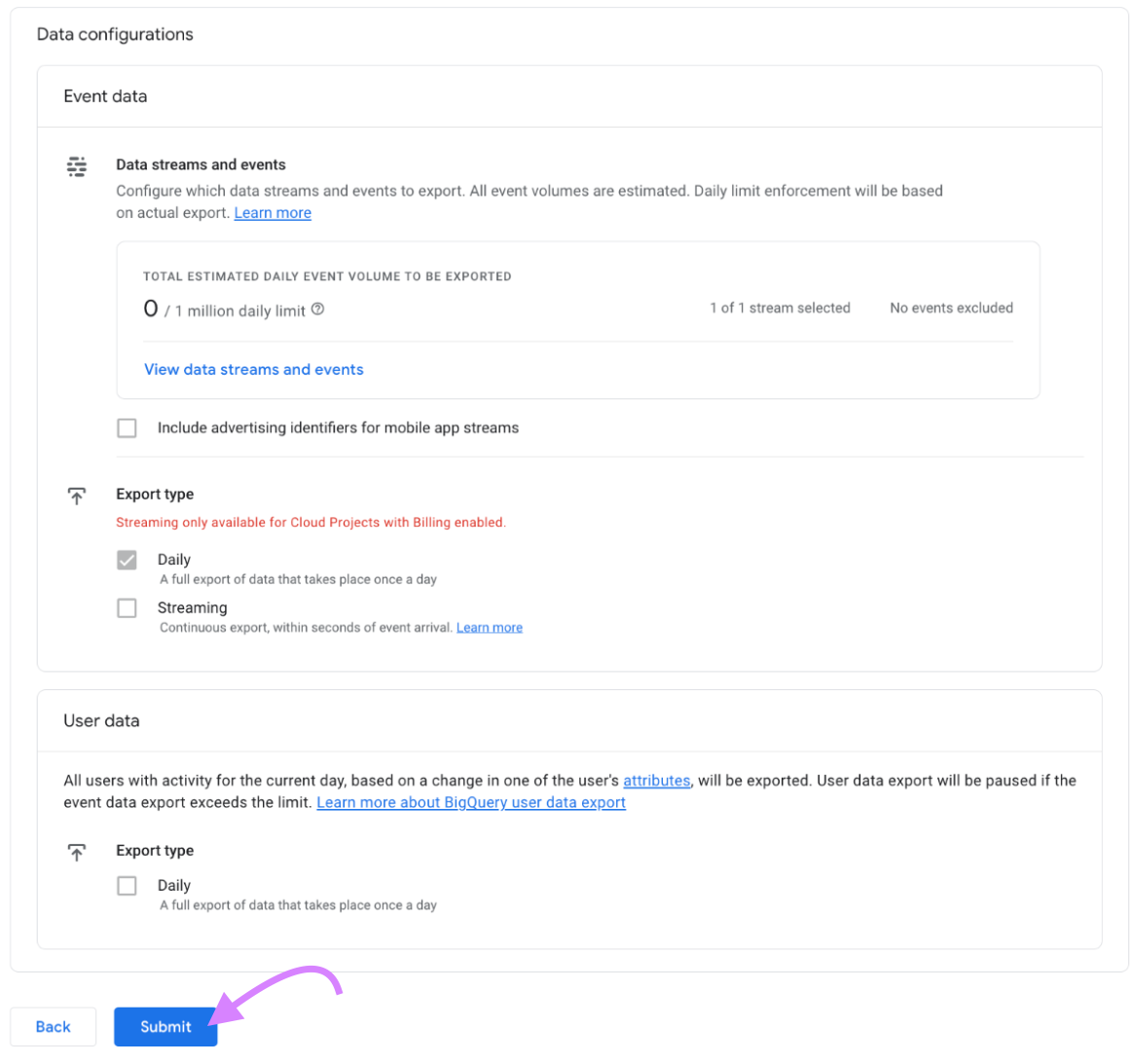Click the data streams and events icon

(x=76, y=165)
